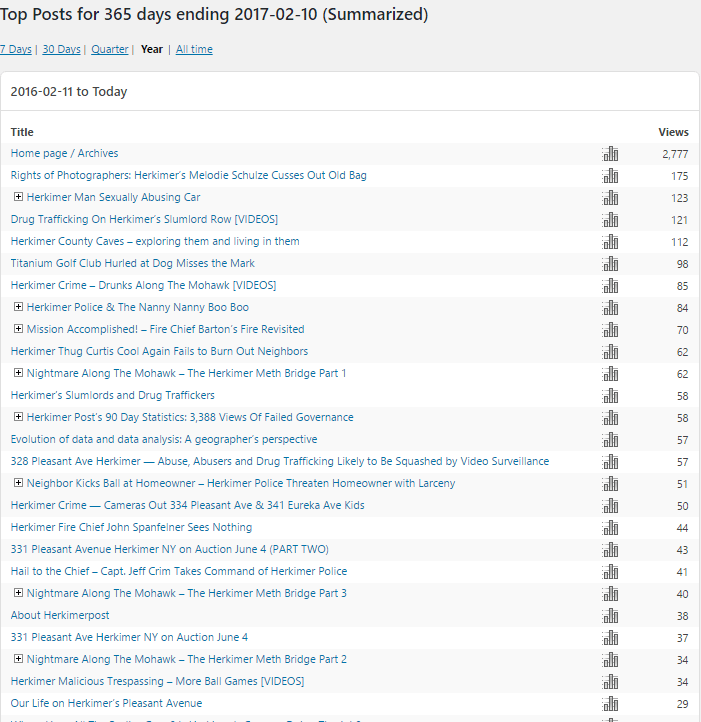Expand Mission Accomplished Fire Chief Barton entry
Image resolution: width=701 pixels, height=722 pixels.
(x=18, y=329)
